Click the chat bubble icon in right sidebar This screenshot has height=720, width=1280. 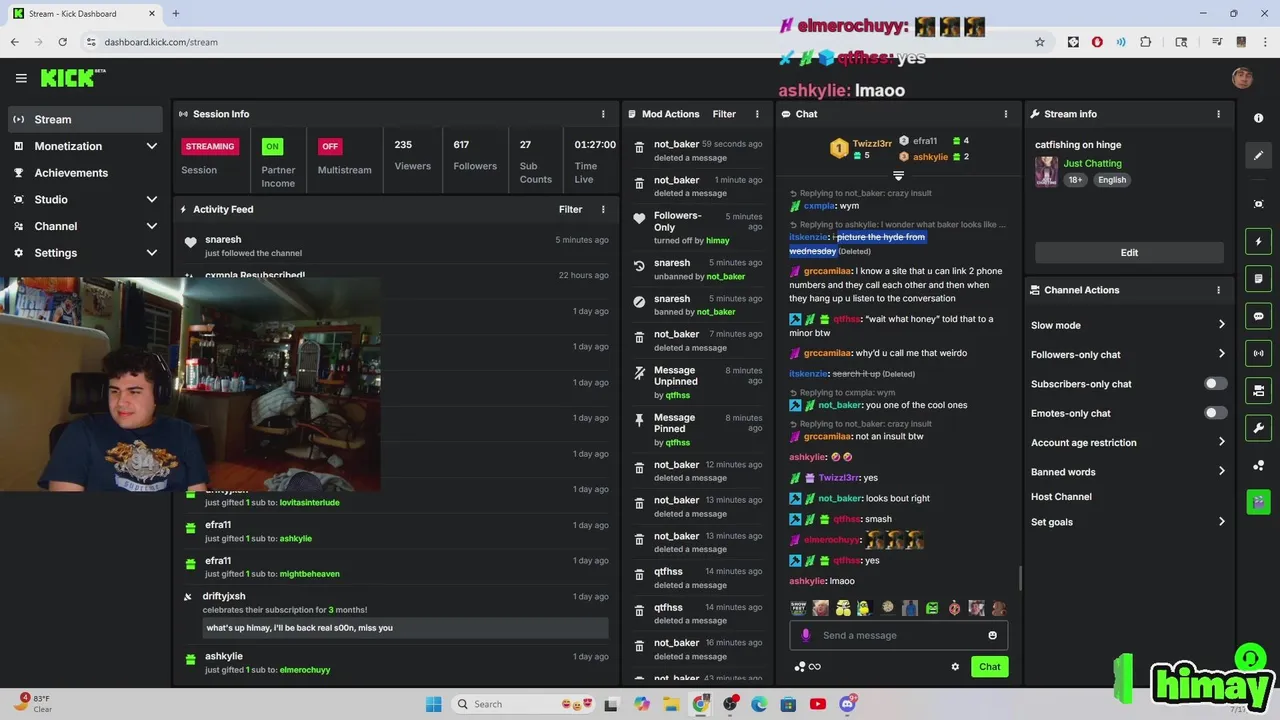point(1258,316)
